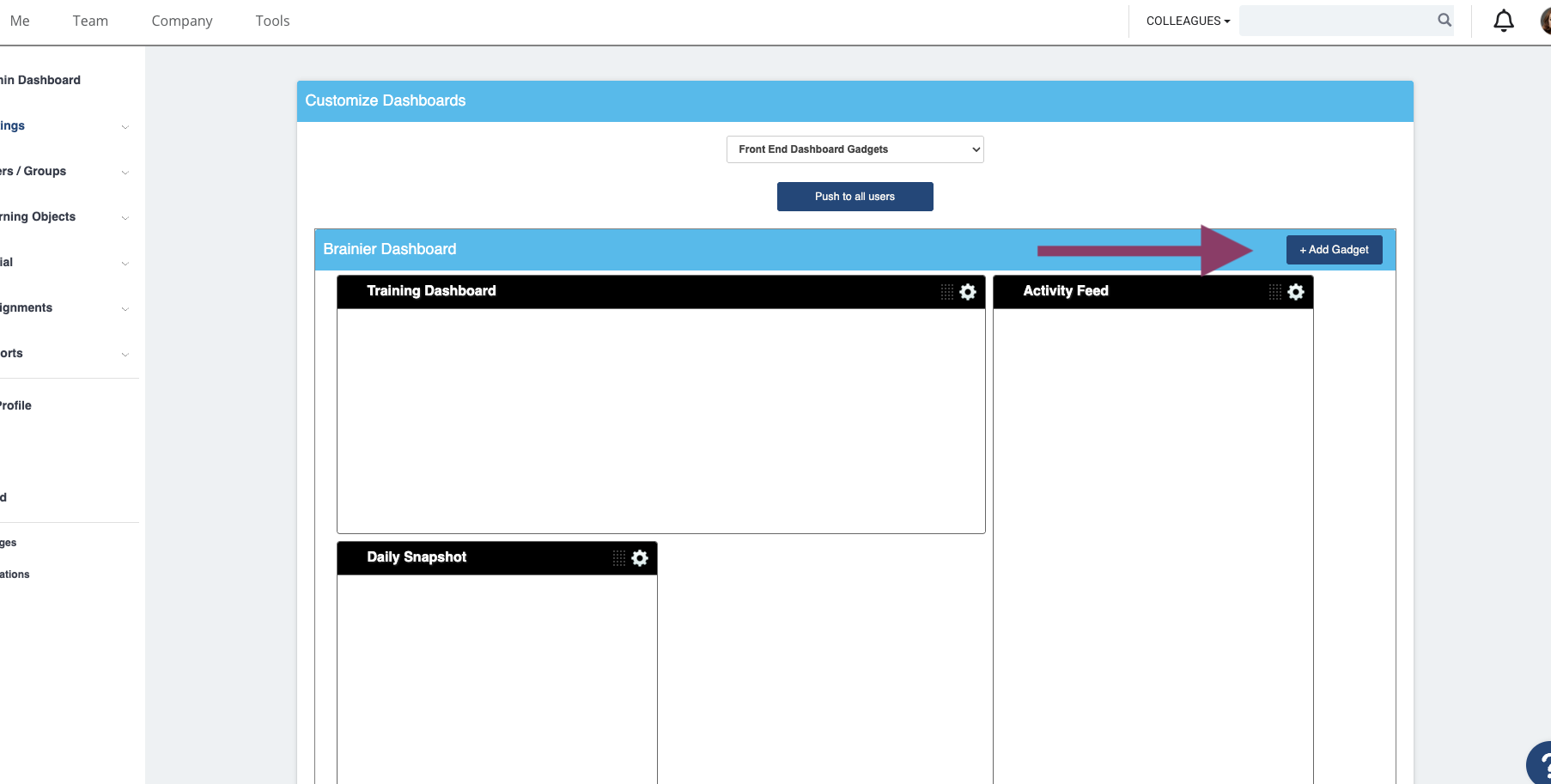Open notifications bell icon
This screenshot has width=1551, height=784.
click(1504, 21)
